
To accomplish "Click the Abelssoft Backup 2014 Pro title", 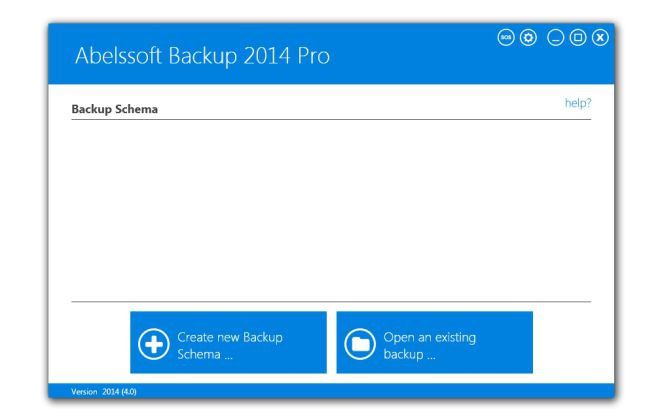I will tap(202, 56).
